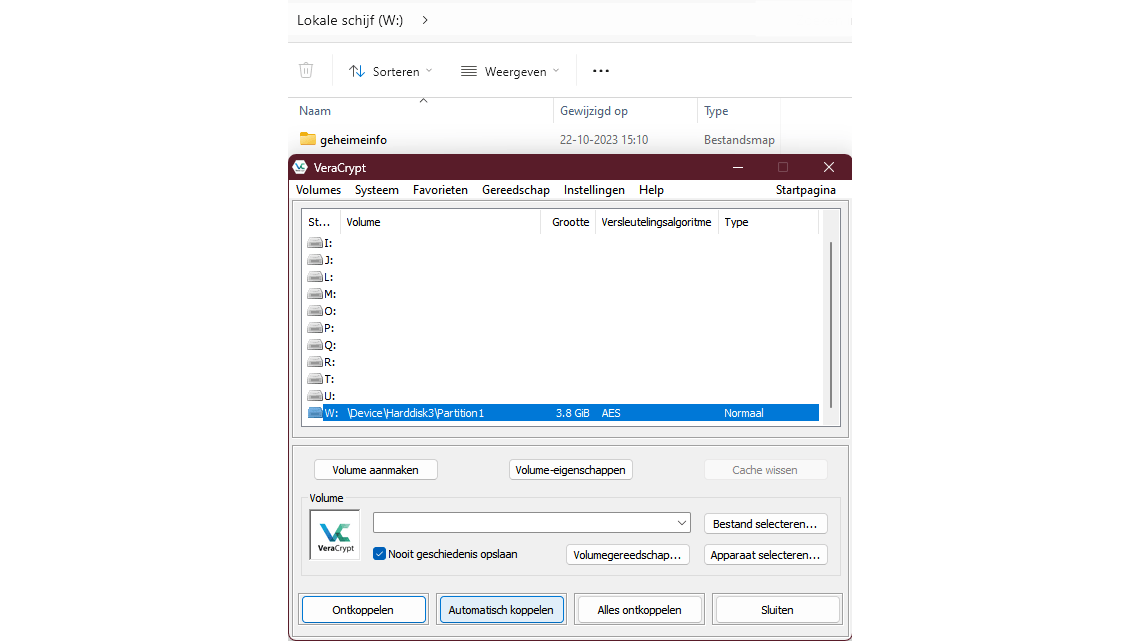Open the Startpagina link in menu bar

coord(806,190)
